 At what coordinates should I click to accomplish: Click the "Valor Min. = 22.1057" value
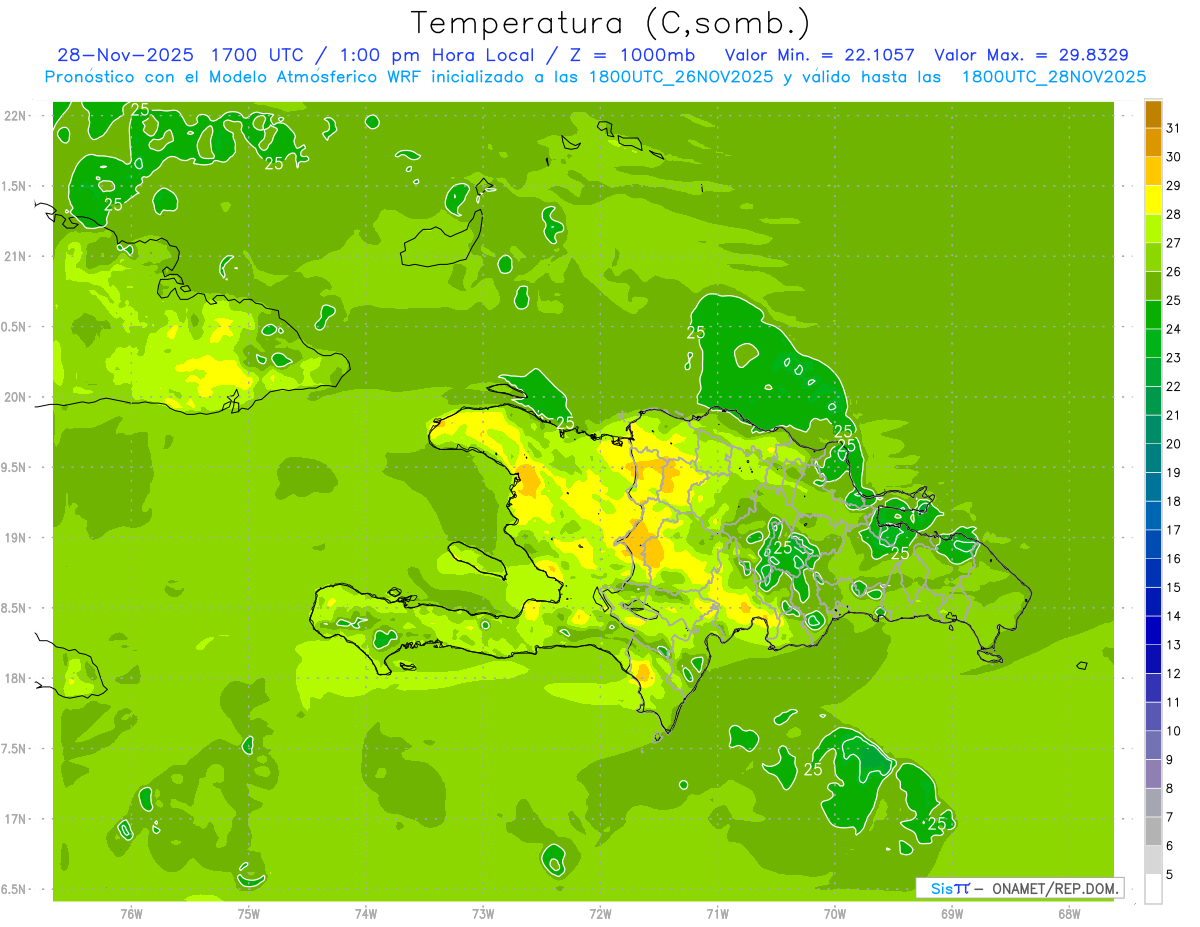pyautogui.click(x=820, y=55)
